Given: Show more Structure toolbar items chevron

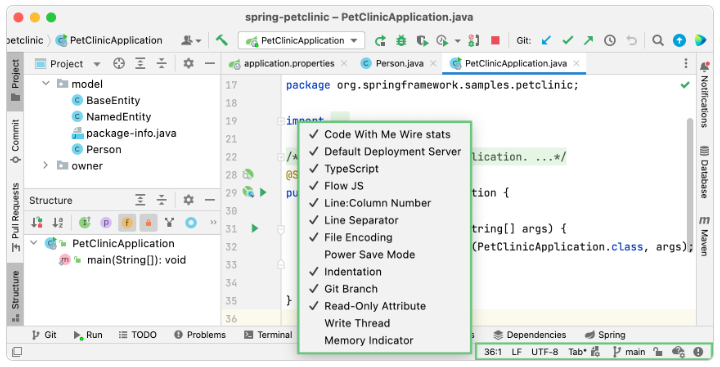Looking at the screenshot, I should (213, 222).
